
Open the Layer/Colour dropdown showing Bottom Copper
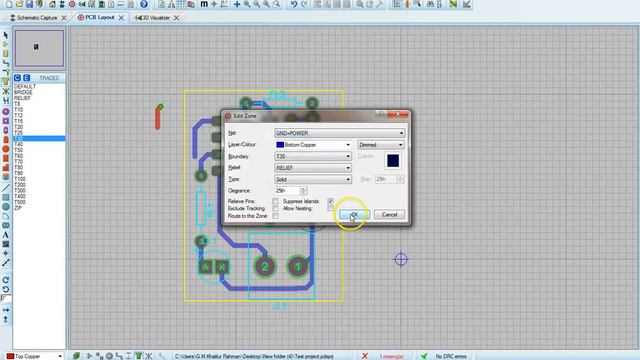313,144
